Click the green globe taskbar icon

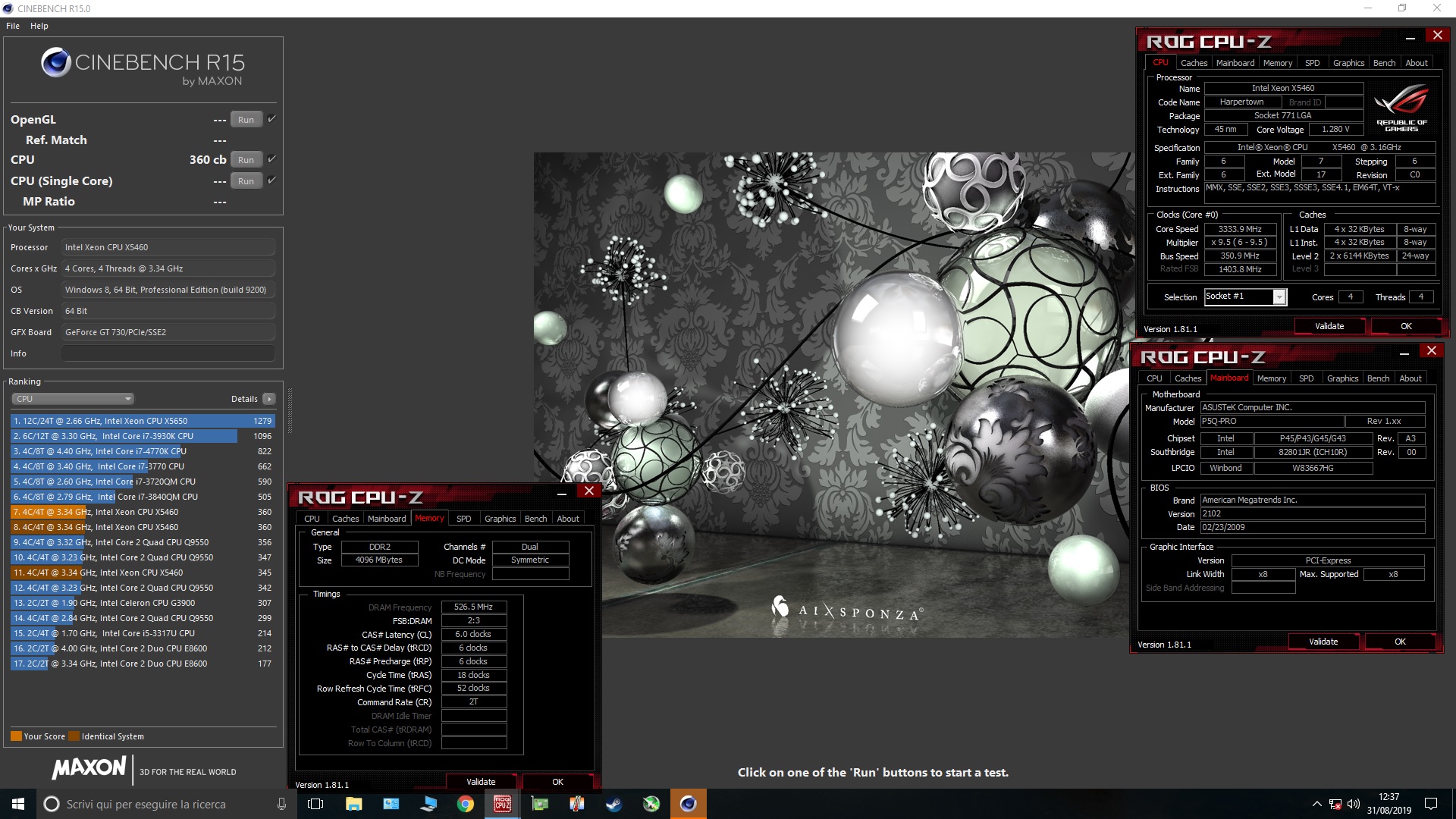click(x=651, y=804)
